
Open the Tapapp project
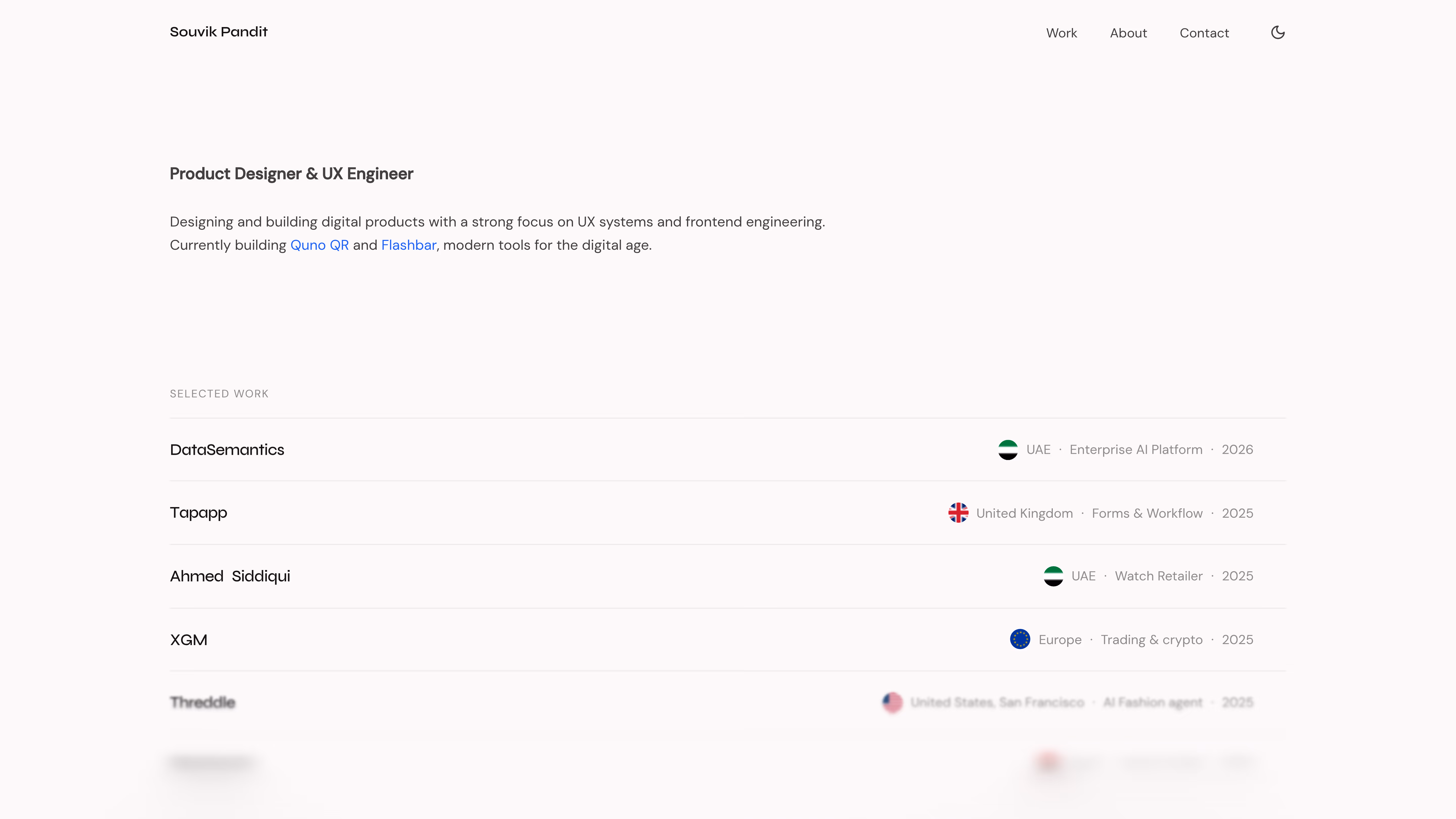pyautogui.click(x=727, y=513)
